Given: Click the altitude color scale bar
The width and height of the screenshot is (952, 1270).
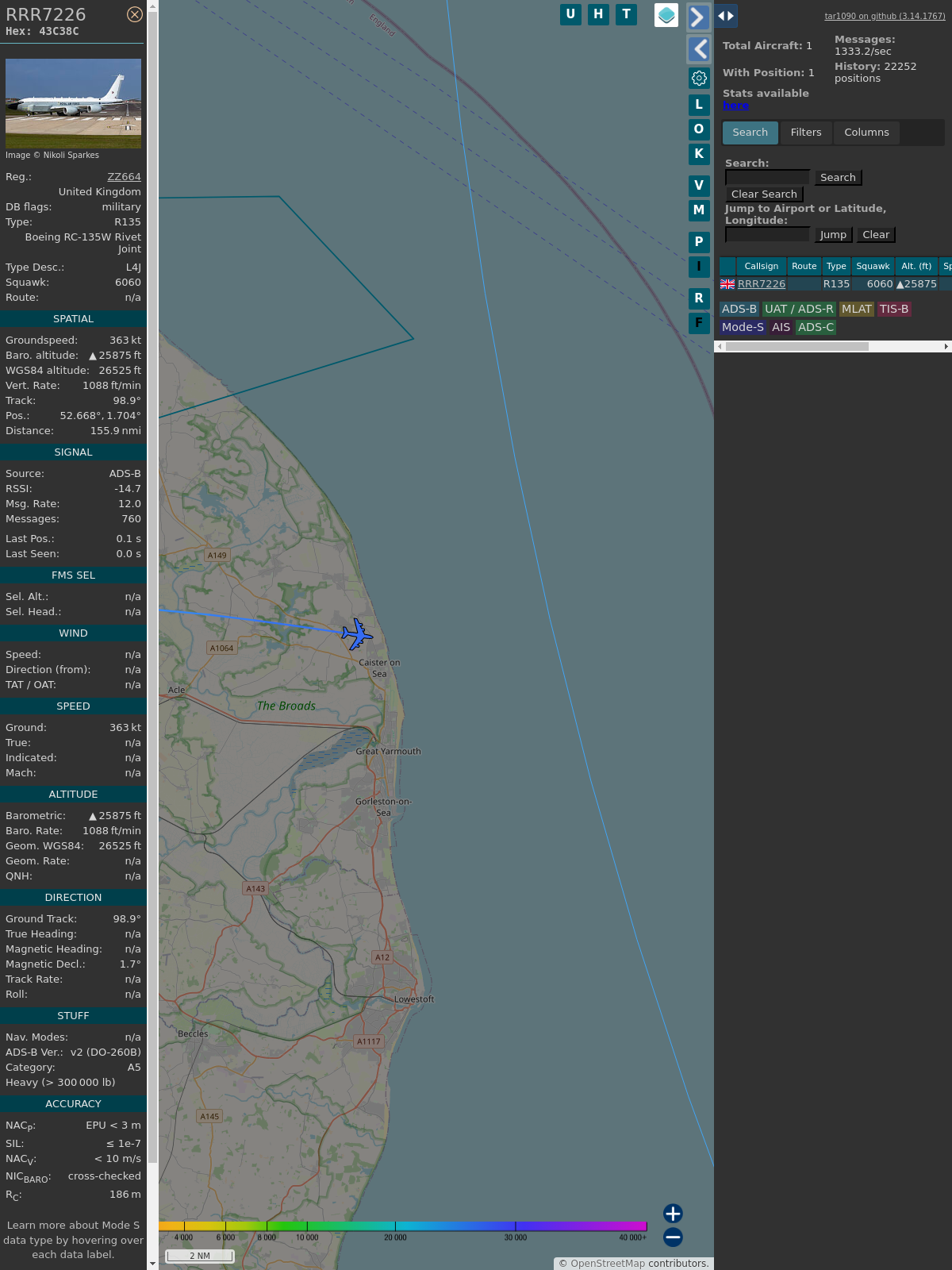Looking at the screenshot, I should point(403,1226).
